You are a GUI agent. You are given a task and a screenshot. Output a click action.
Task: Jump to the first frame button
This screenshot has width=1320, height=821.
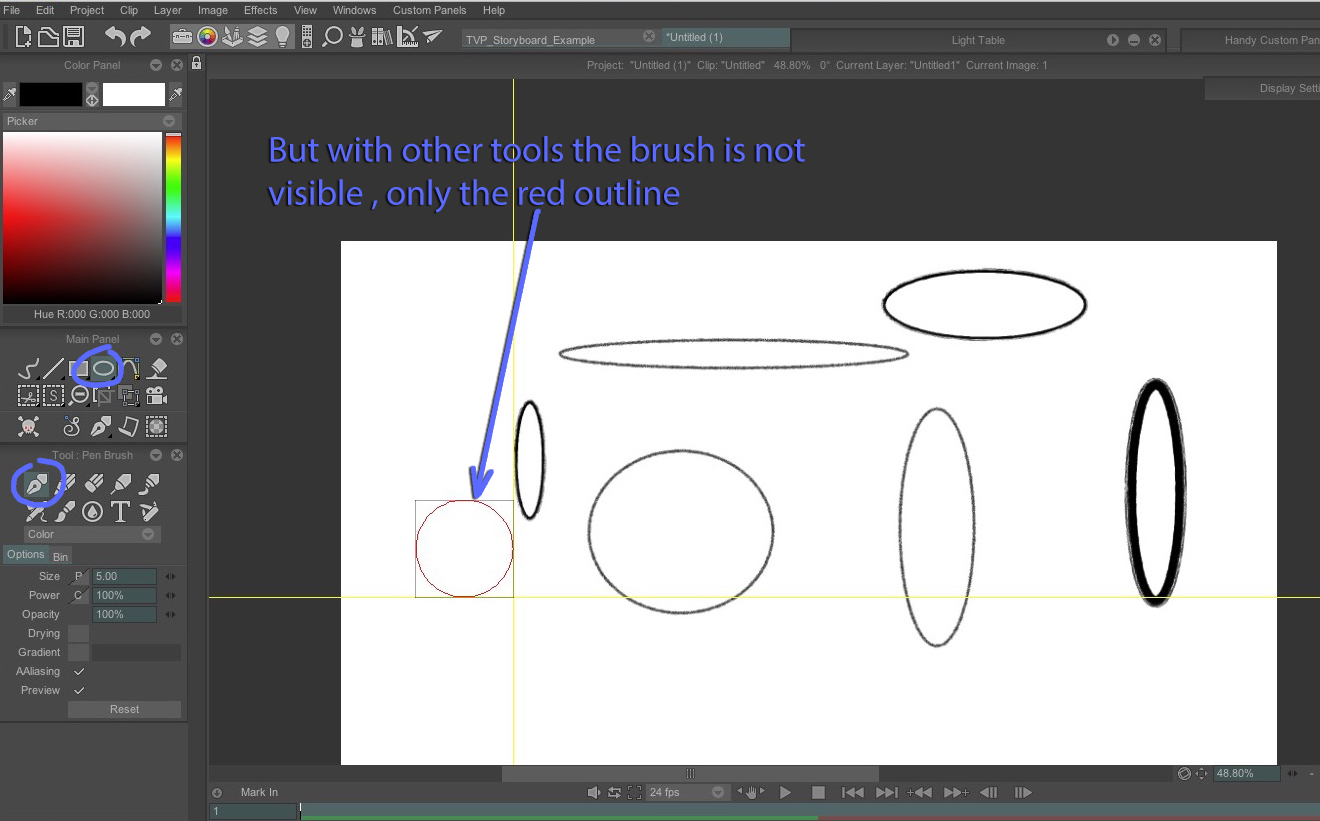pos(852,792)
